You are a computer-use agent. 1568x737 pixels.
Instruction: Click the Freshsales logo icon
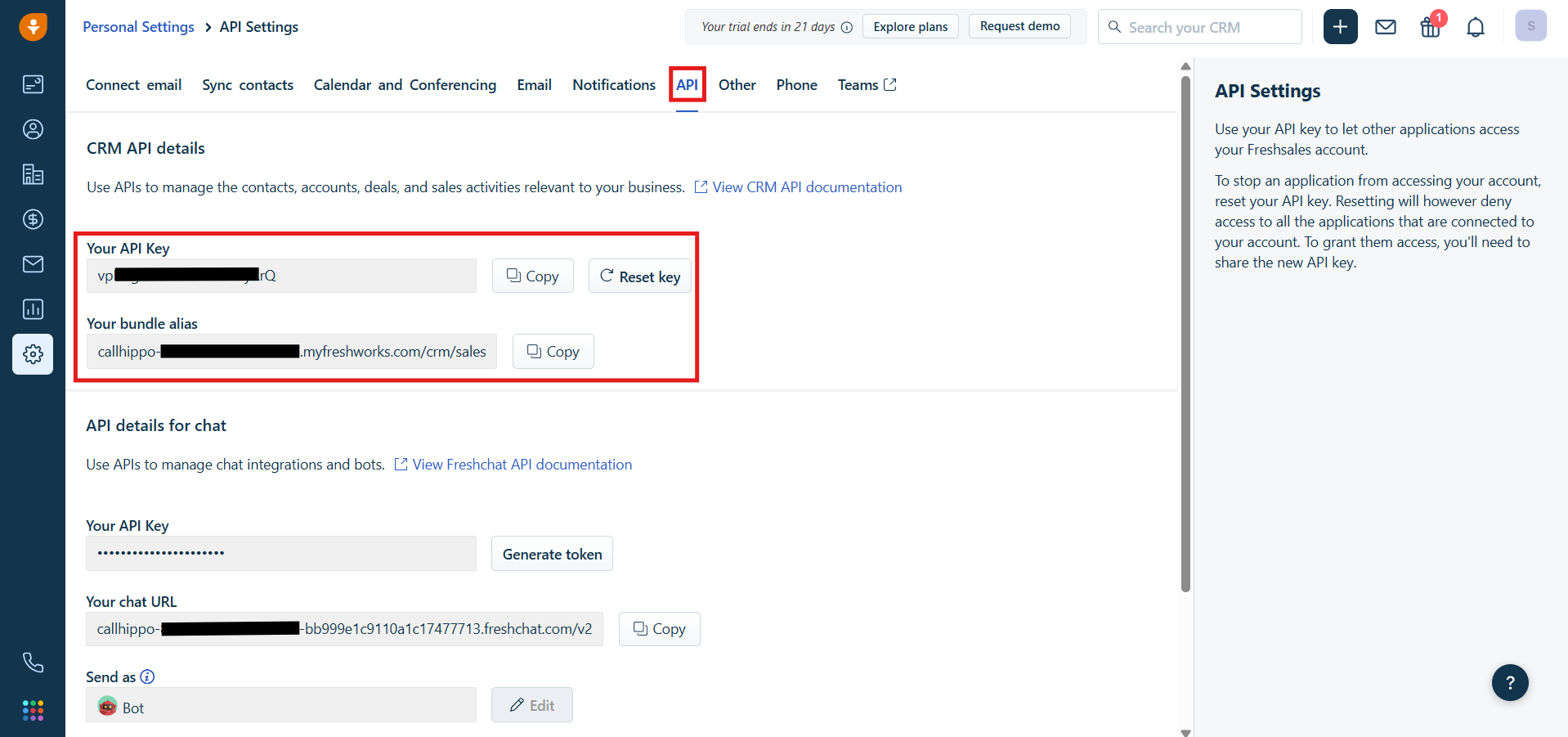33,26
